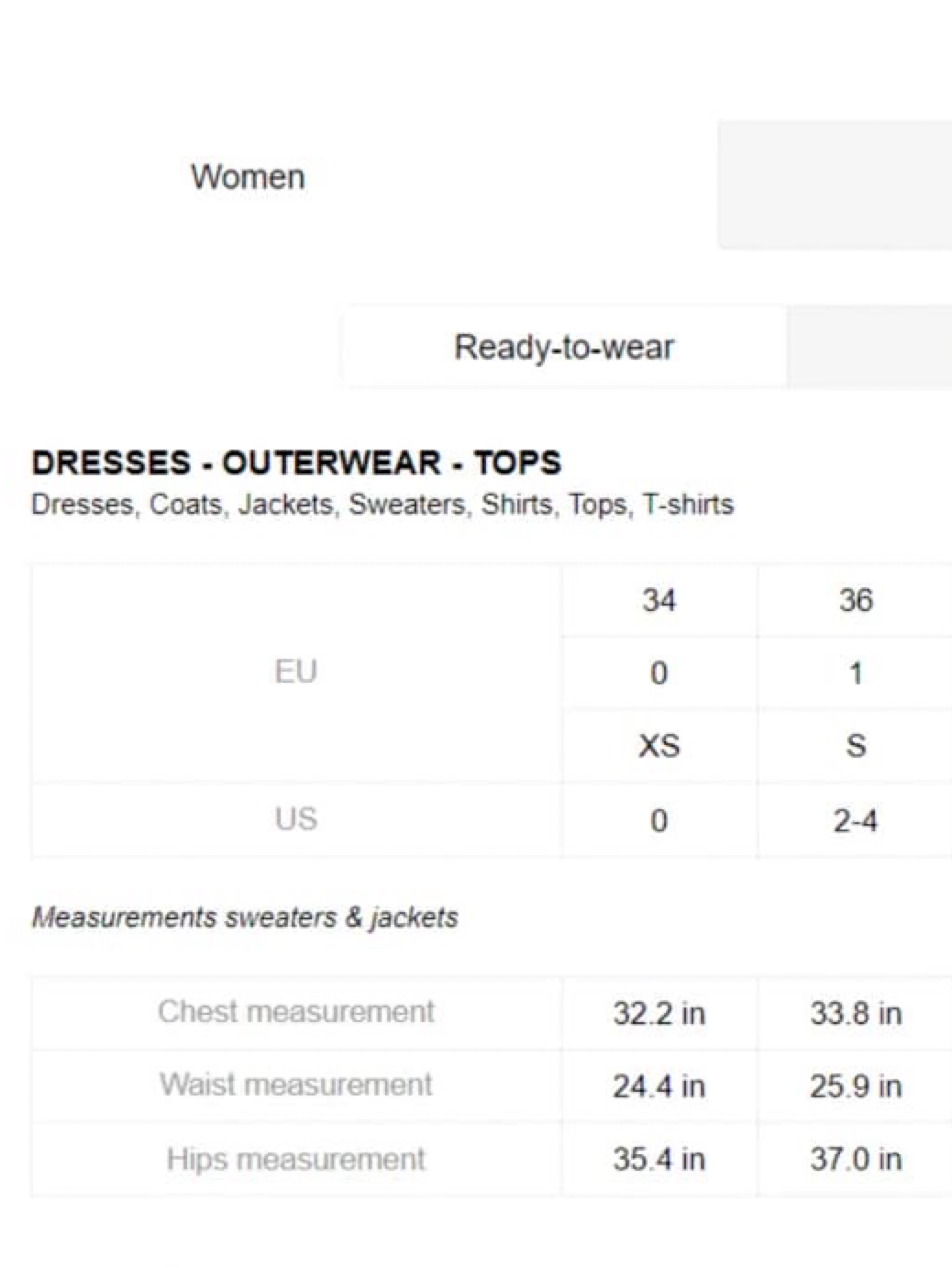Select the Women tab
This screenshot has height=1268, width=952.
pyautogui.click(x=248, y=176)
